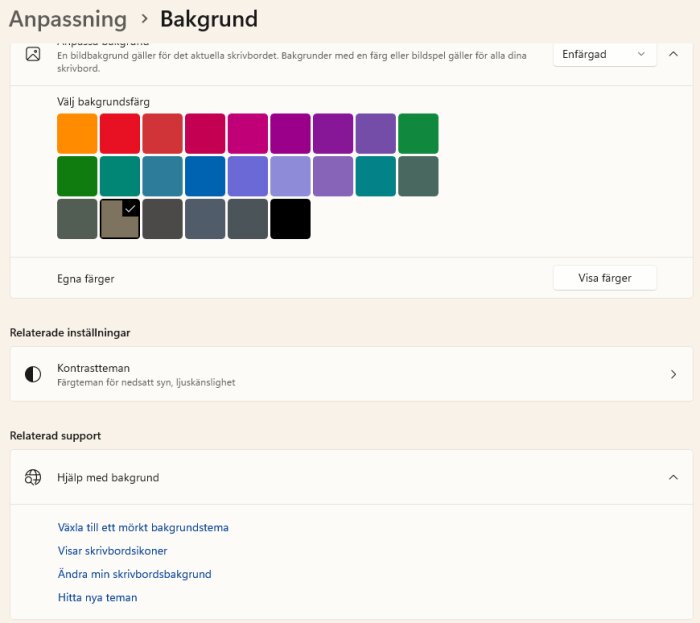This screenshot has width=700, height=623.
Task: Open the Enfärgad background type dropdown
Action: pyautogui.click(x=604, y=54)
